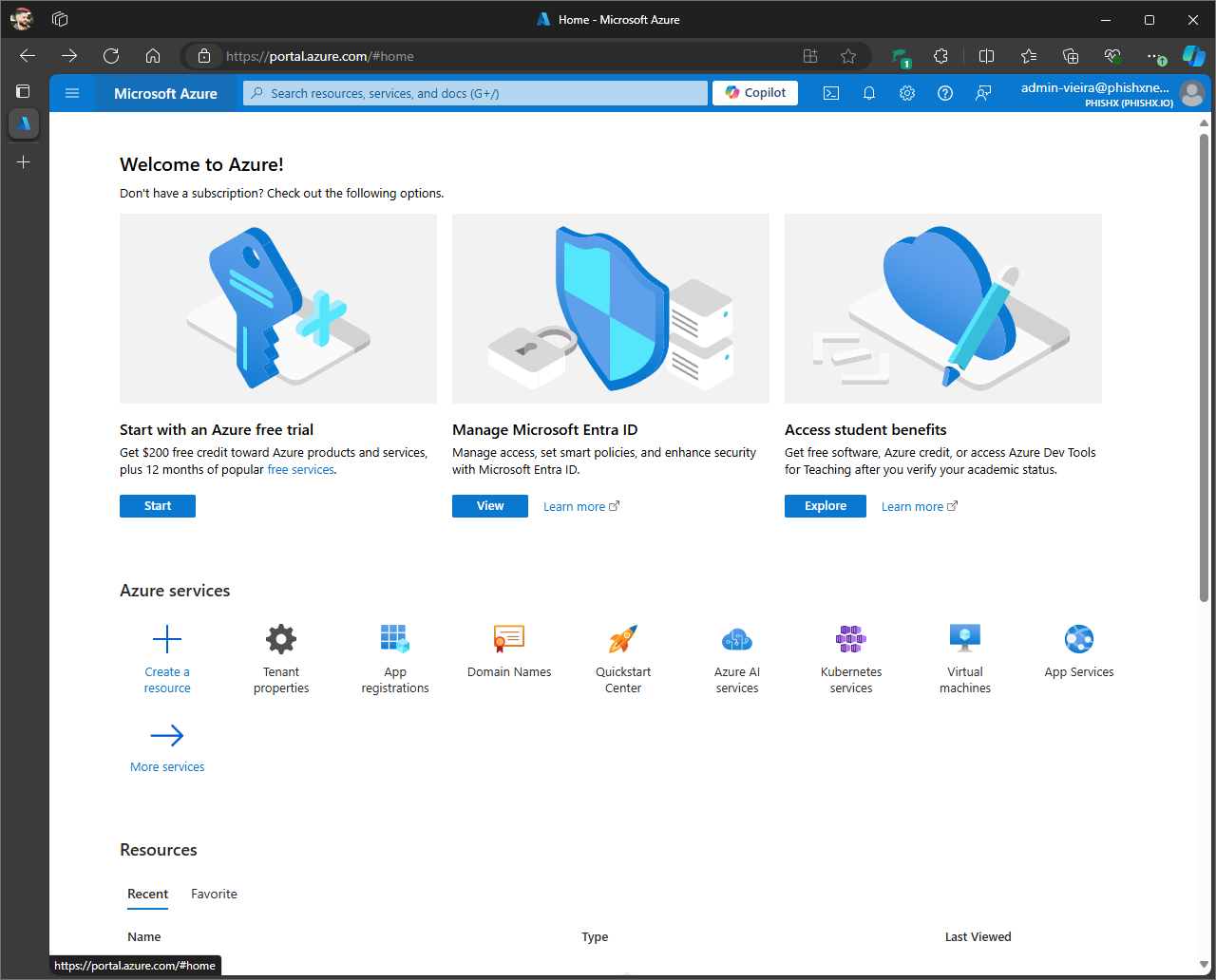
Task: Click the browser forward arrow
Action: [x=69, y=56]
